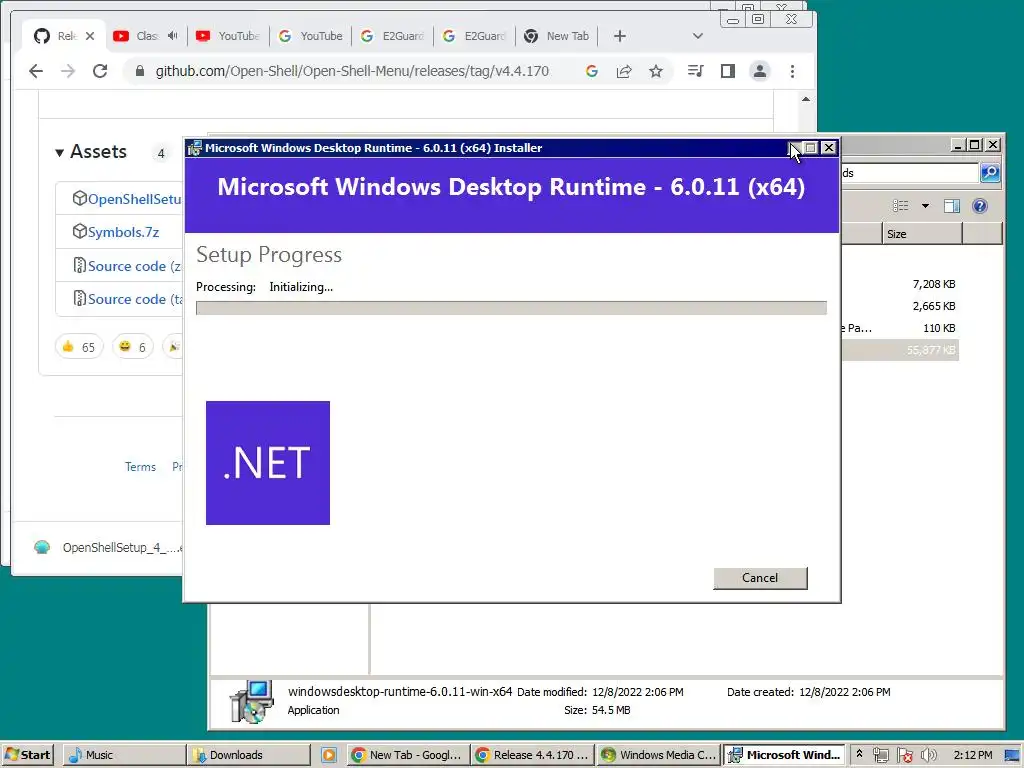Open Chrome profile avatar

click(760, 71)
